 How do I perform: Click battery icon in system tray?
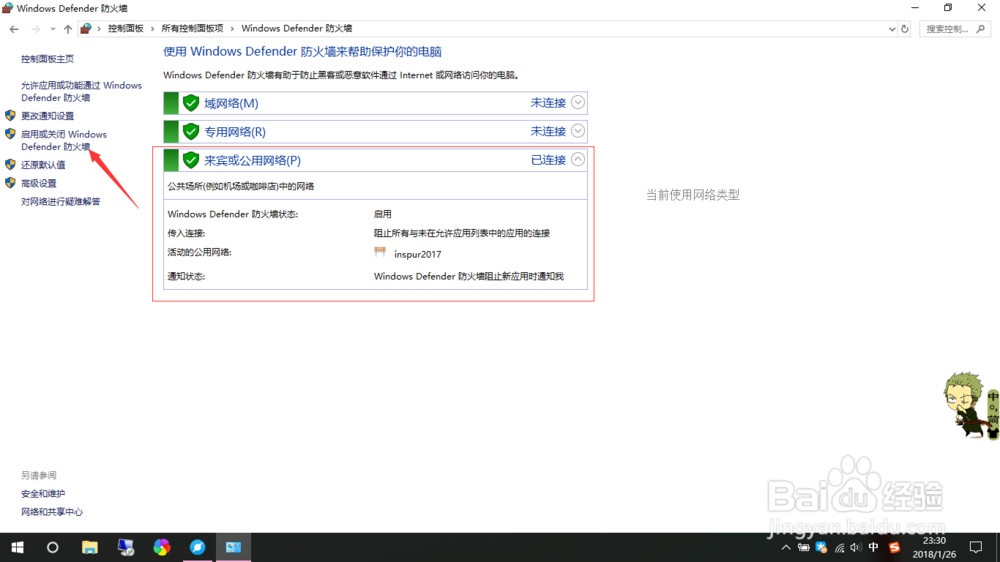tap(804, 547)
